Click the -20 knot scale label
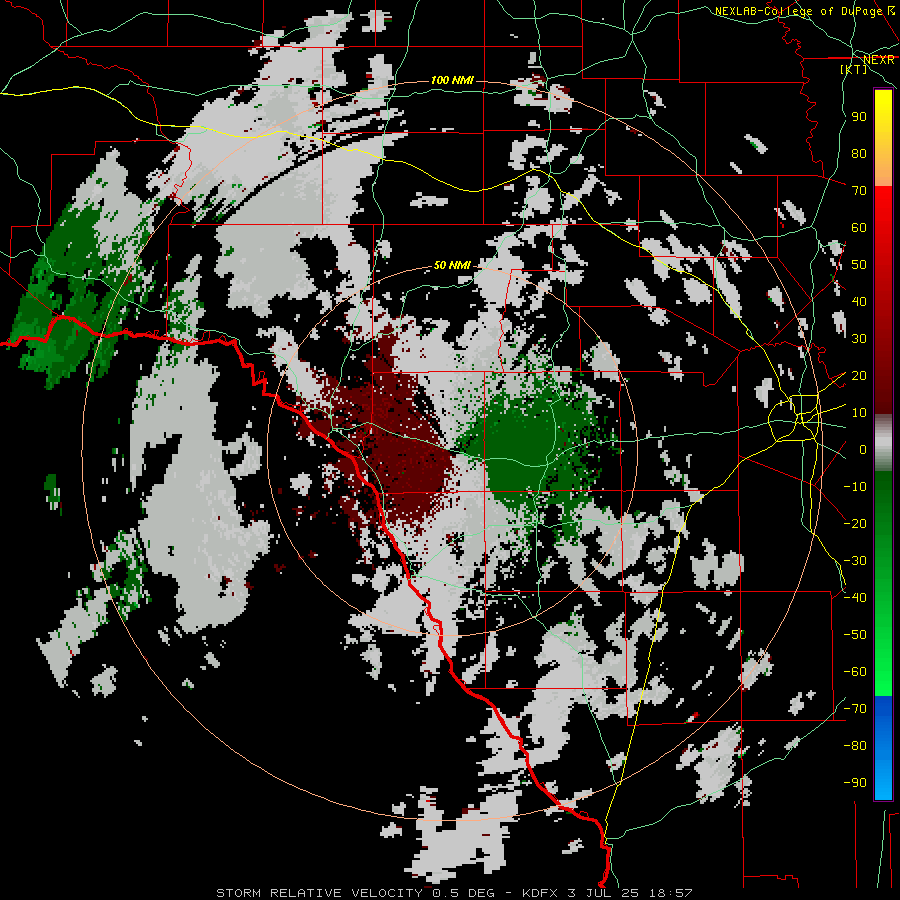 point(855,523)
